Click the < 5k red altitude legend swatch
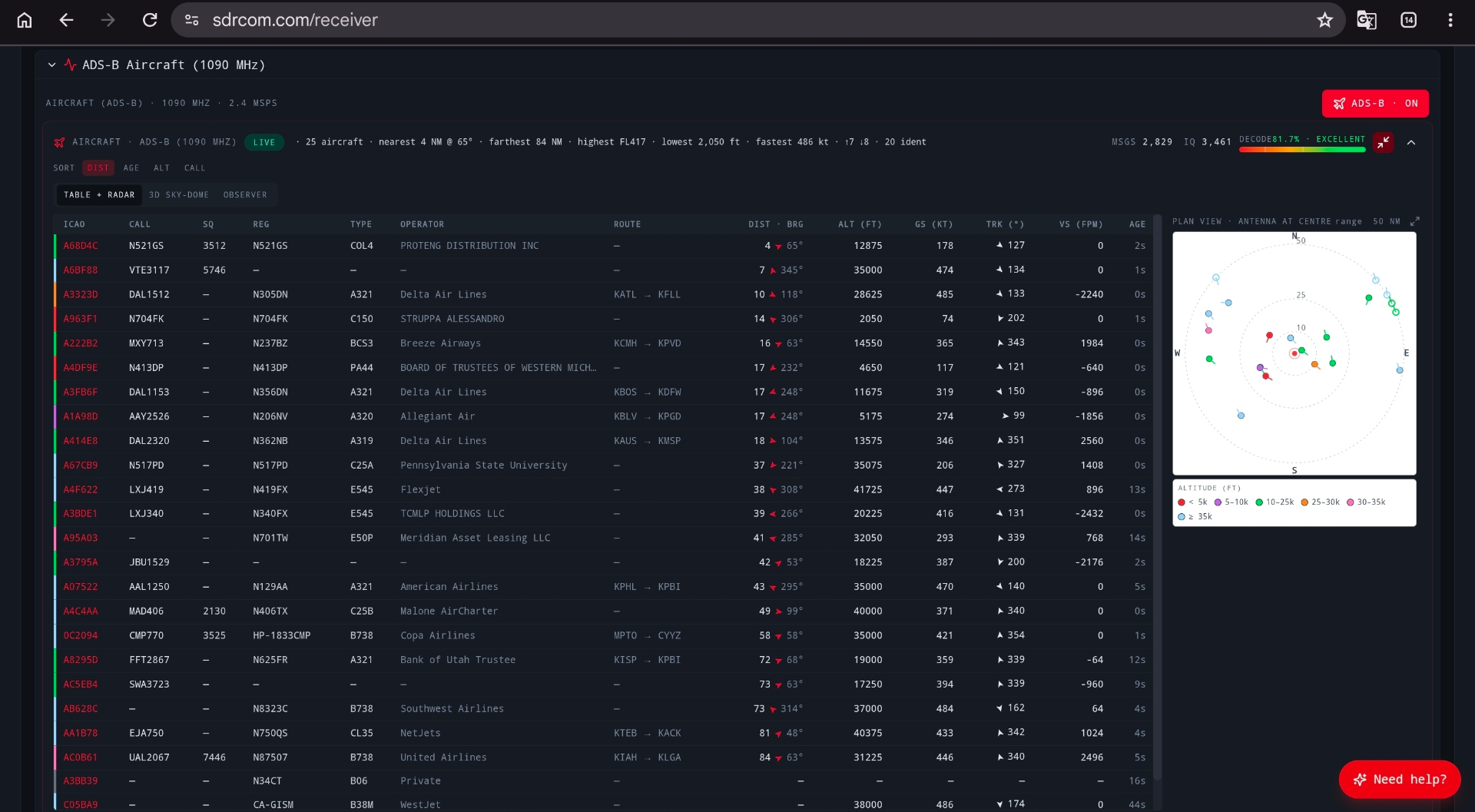 1182,502
